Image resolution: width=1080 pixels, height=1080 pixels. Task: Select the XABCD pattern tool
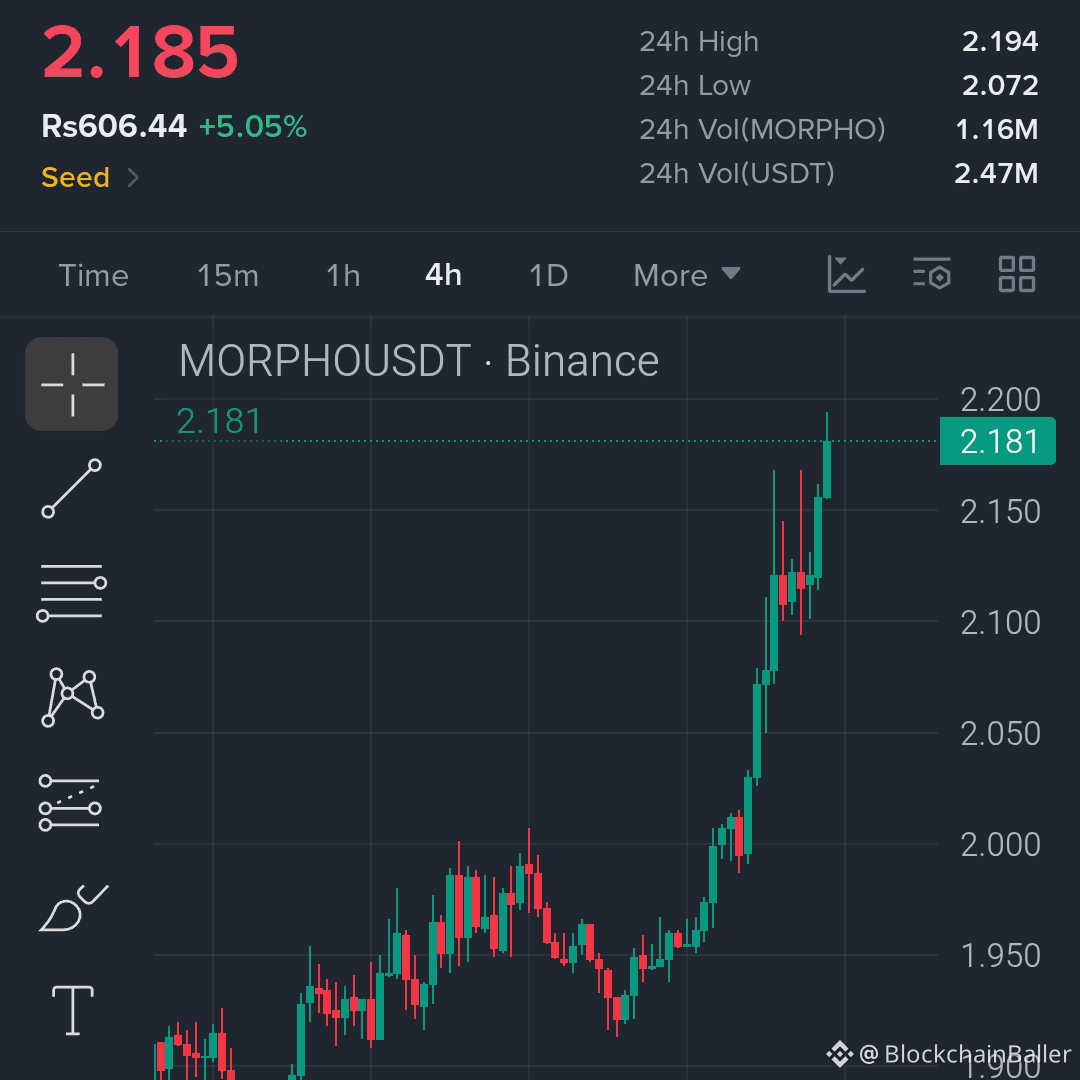pyautogui.click(x=72, y=697)
